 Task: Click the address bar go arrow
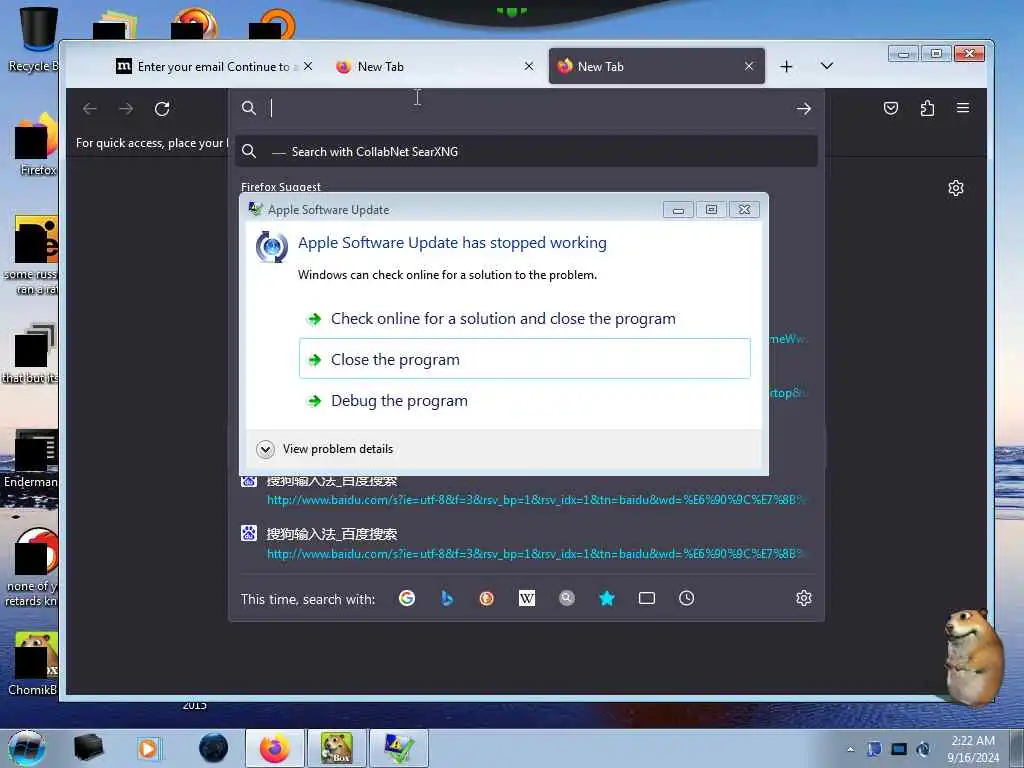click(x=804, y=108)
